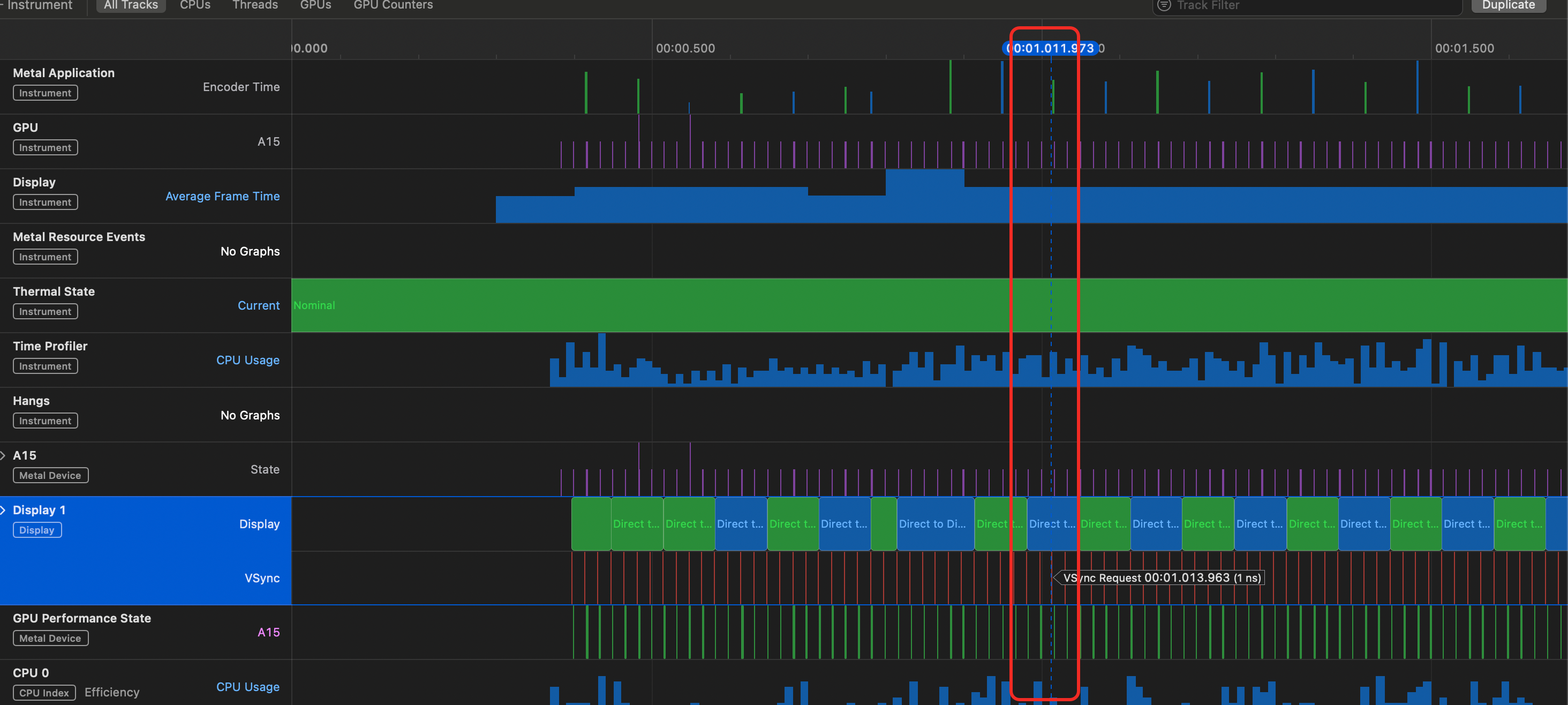Switch to the All Tracks tab
This screenshot has height=705, width=1568.
click(130, 5)
